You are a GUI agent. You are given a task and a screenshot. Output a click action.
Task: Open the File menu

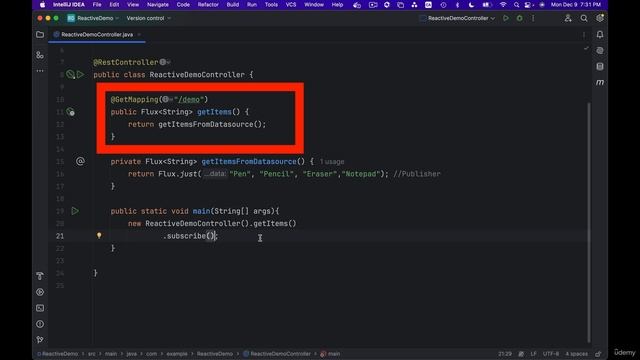pos(97,5)
